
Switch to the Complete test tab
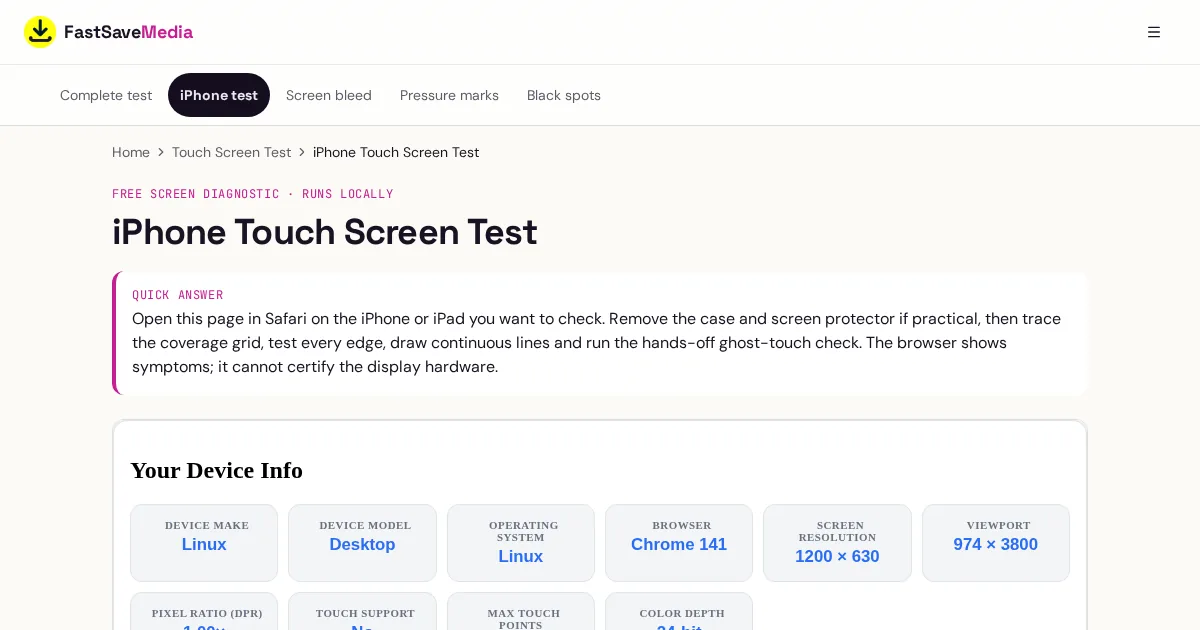pos(106,95)
